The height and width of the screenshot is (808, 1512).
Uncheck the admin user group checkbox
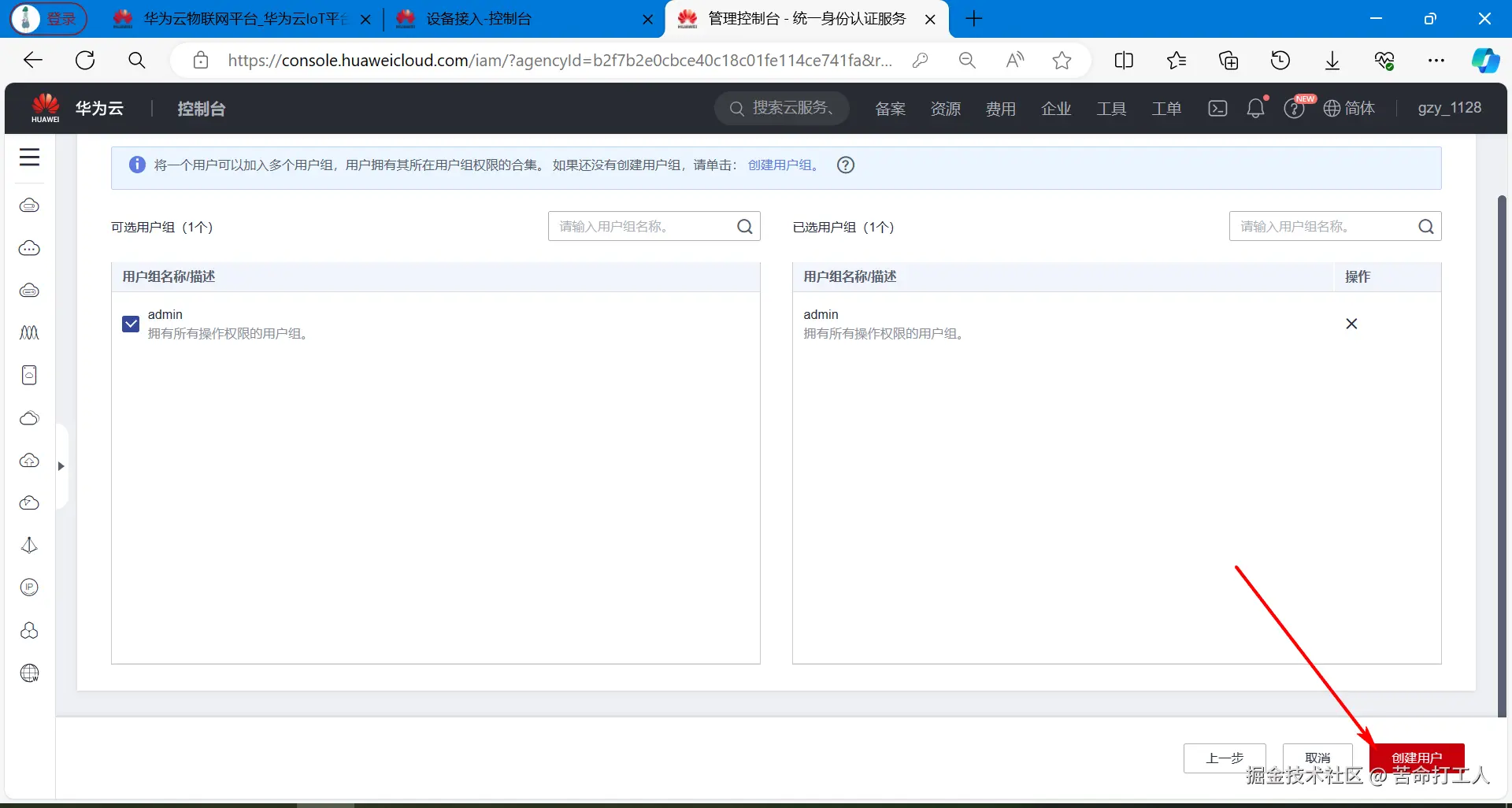(130, 324)
